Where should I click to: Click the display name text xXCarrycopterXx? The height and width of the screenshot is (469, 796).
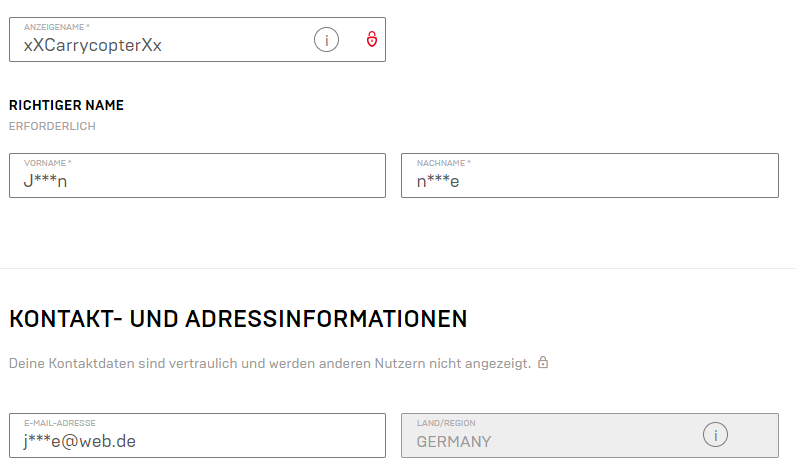(92, 45)
